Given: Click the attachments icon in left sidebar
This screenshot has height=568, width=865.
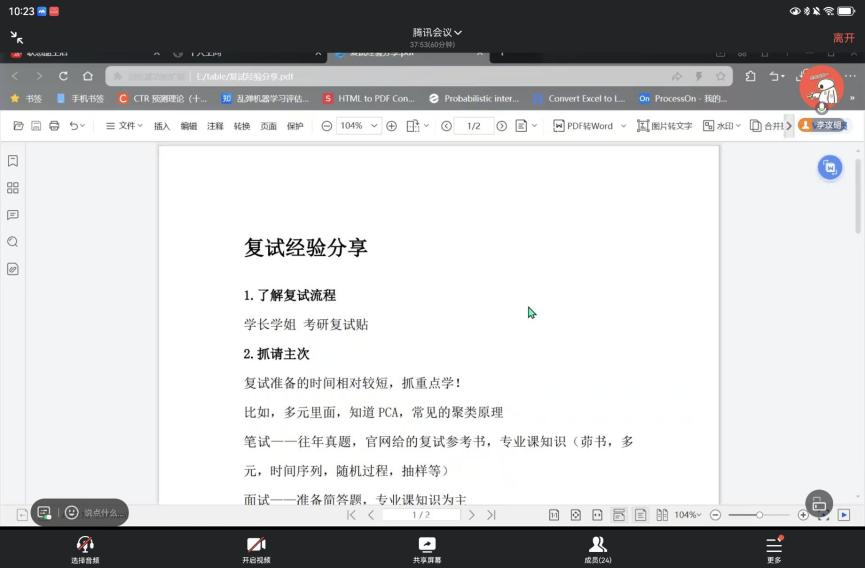Looking at the screenshot, I should click(x=13, y=269).
